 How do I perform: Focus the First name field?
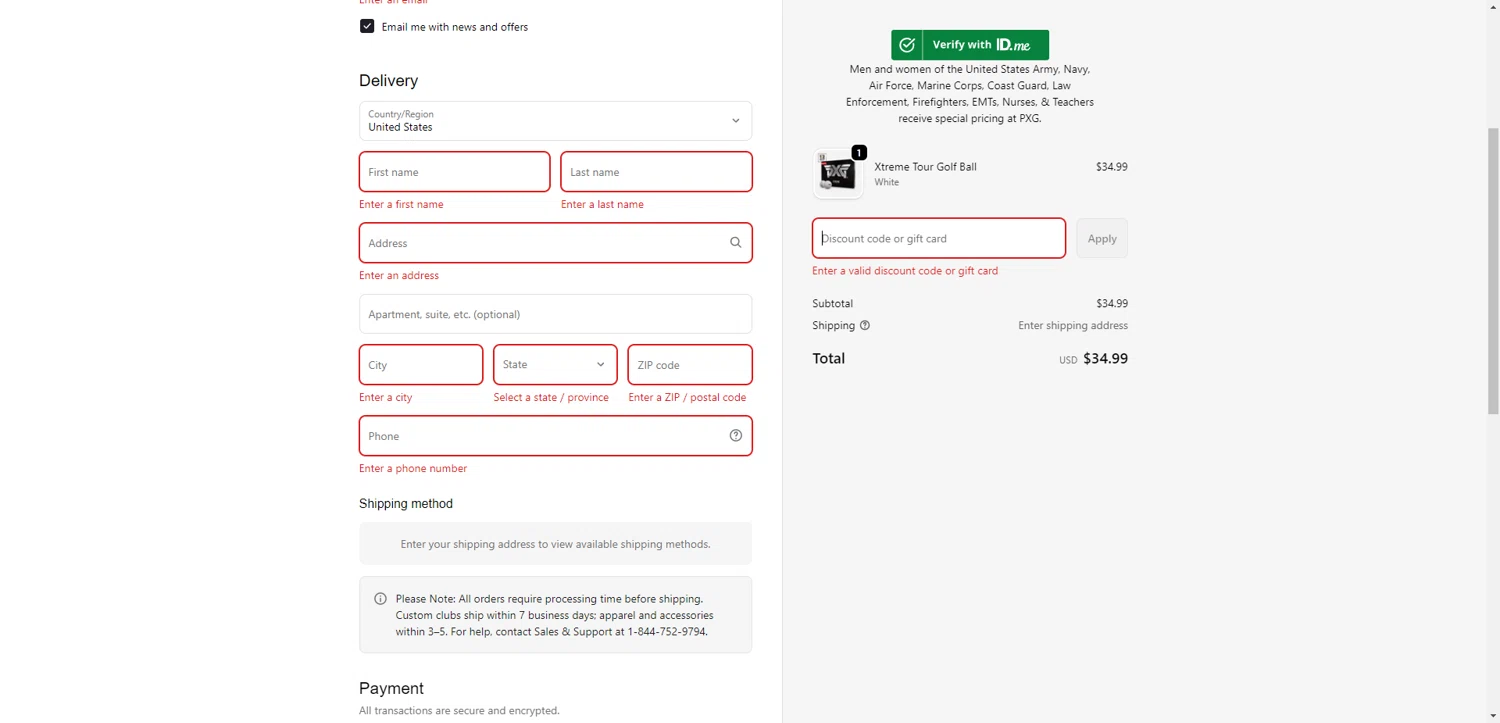click(454, 172)
